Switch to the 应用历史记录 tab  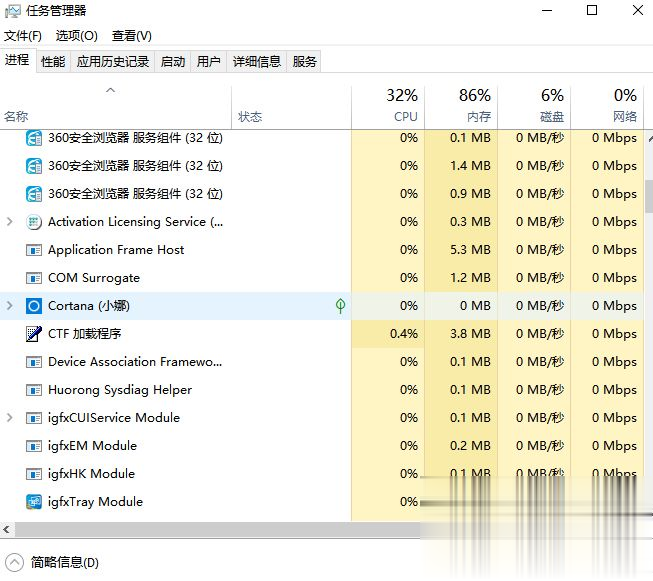[x=113, y=62]
